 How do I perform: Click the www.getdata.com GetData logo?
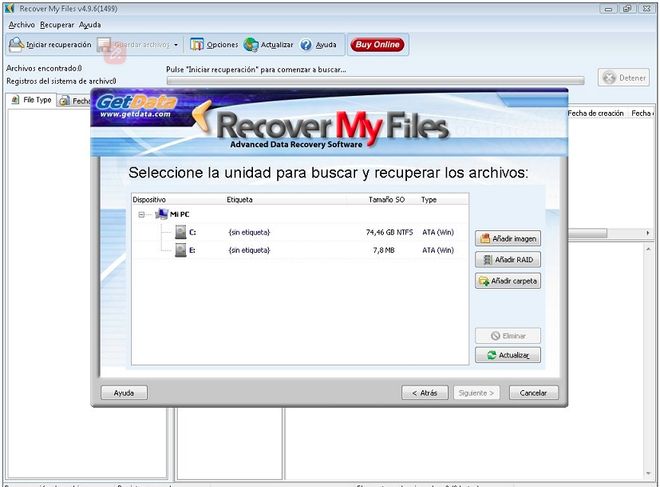pyautogui.click(x=136, y=107)
